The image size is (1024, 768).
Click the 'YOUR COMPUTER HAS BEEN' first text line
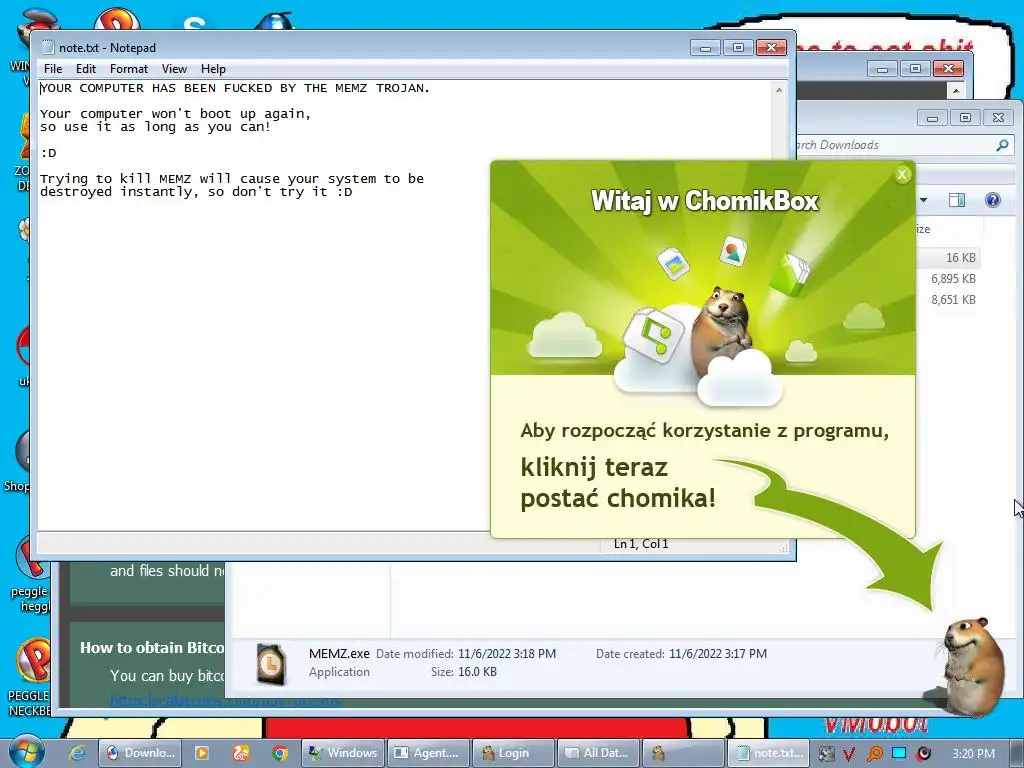pyautogui.click(x=235, y=88)
